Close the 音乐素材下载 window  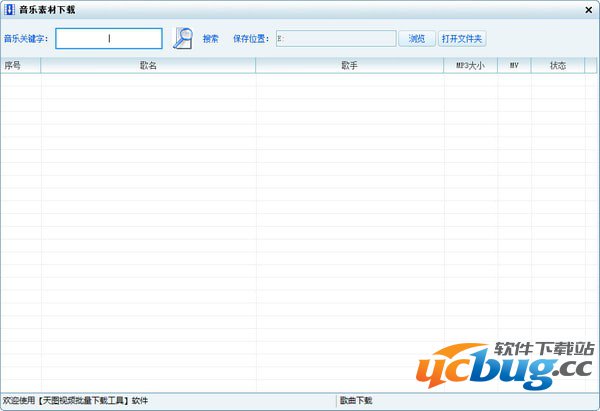coord(589,9)
